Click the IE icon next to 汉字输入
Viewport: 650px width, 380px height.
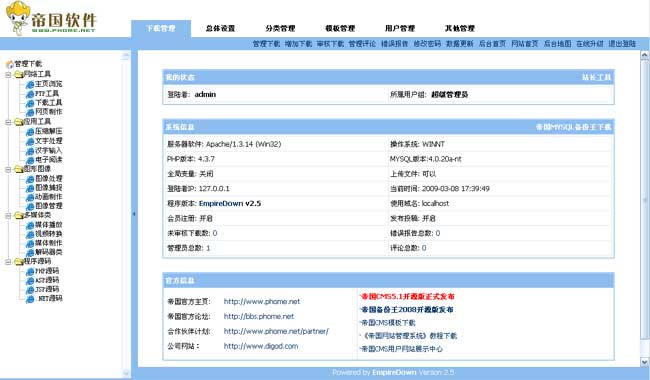[30, 151]
